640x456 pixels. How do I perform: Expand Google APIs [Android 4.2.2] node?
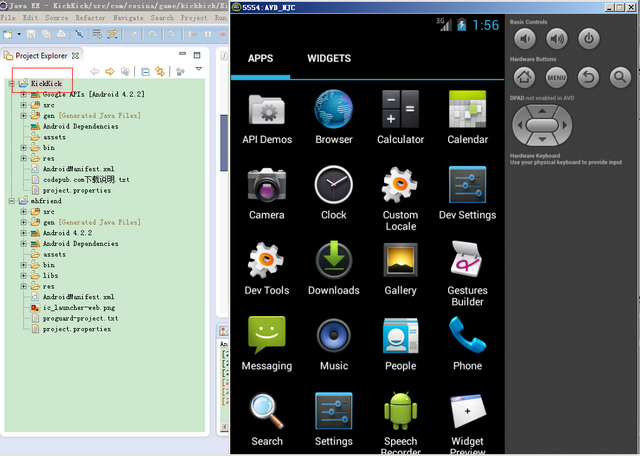[x=23, y=94]
